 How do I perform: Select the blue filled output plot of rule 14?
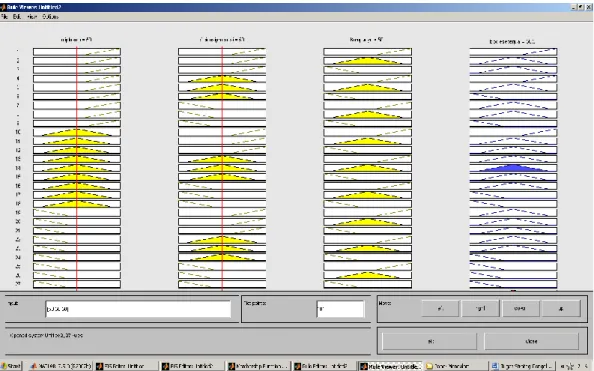[x=513, y=168]
